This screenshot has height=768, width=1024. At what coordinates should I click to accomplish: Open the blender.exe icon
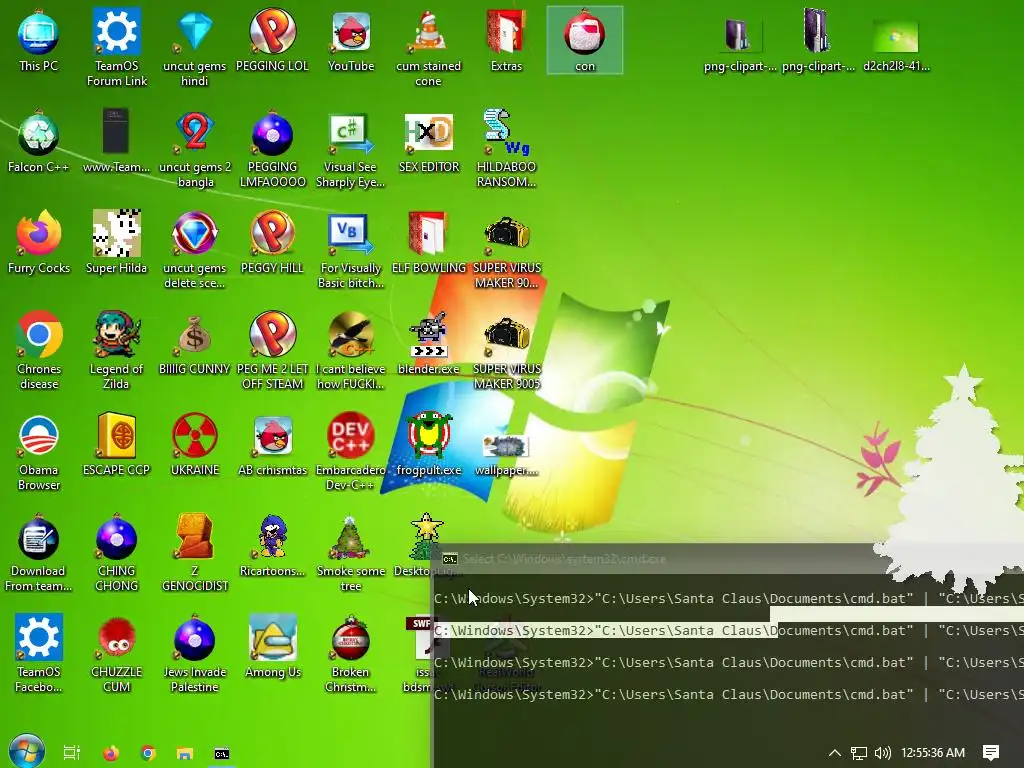[x=428, y=335]
